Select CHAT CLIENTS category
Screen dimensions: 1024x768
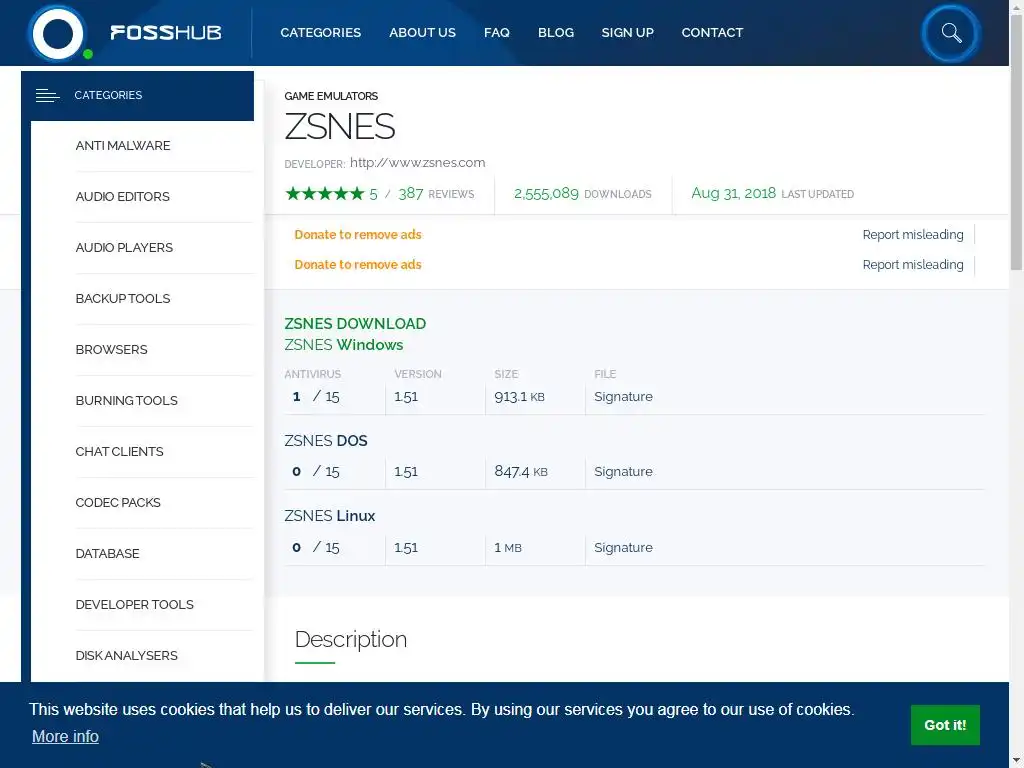pyautogui.click(x=120, y=451)
